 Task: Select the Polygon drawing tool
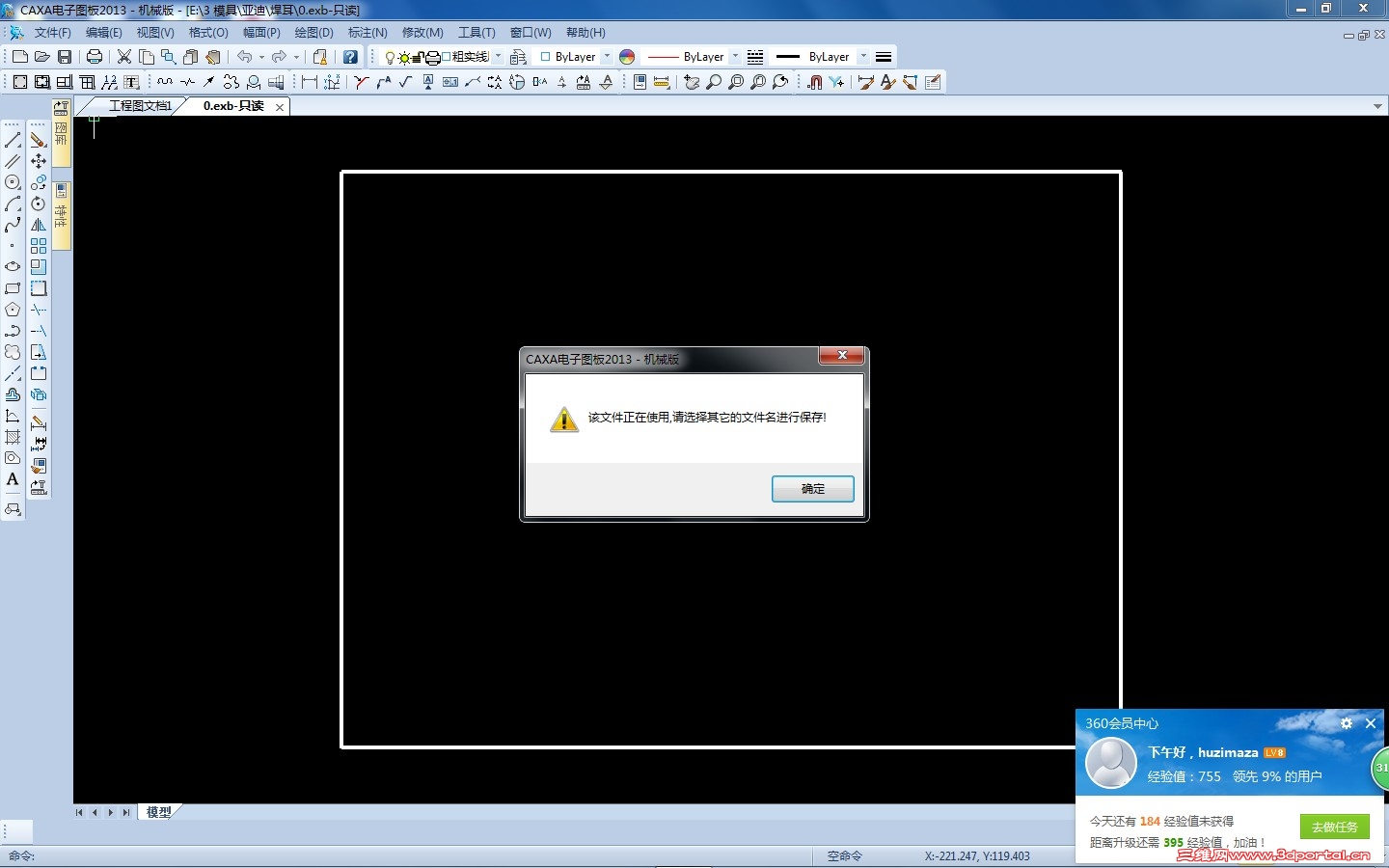[x=13, y=310]
